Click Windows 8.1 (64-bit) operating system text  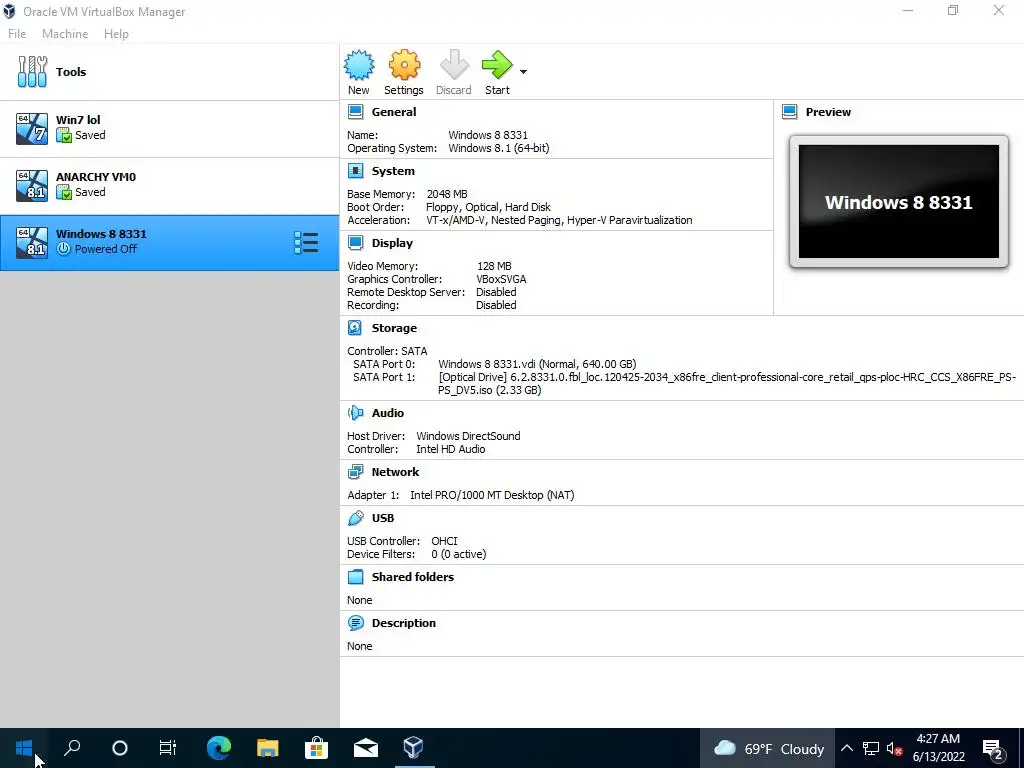[499, 148]
